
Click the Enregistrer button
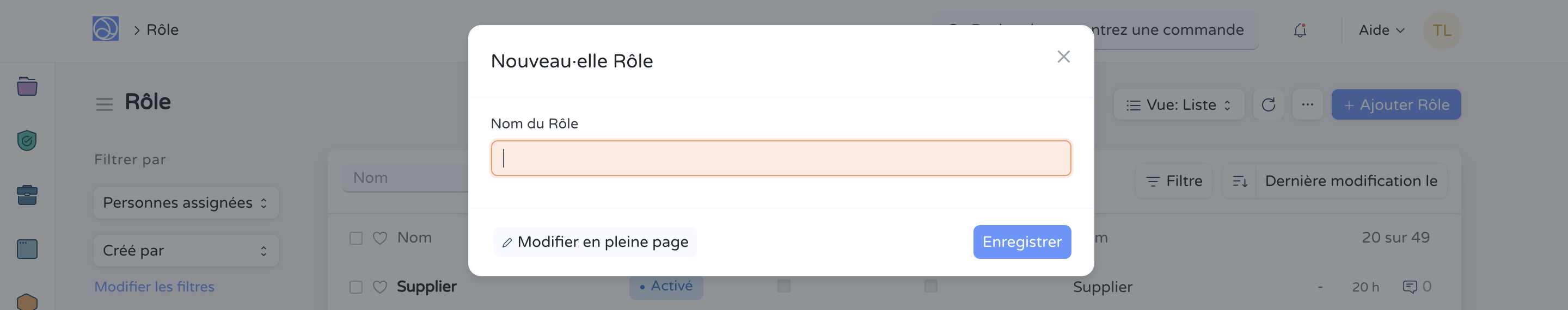click(1021, 242)
